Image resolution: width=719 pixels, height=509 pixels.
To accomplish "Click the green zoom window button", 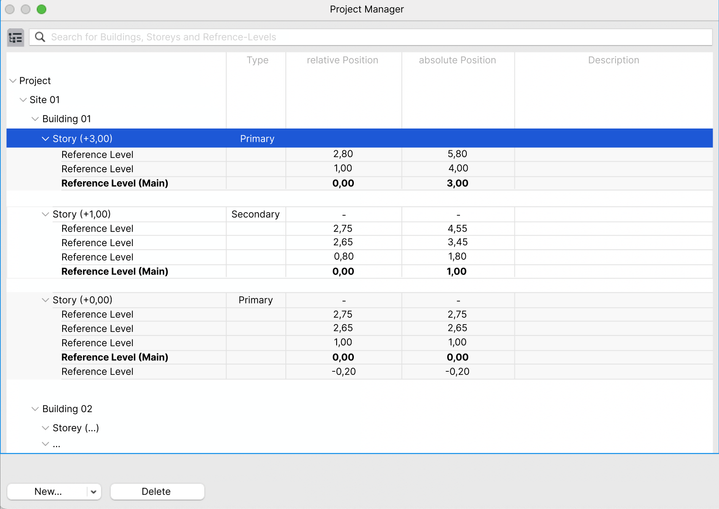I will click(x=41, y=9).
